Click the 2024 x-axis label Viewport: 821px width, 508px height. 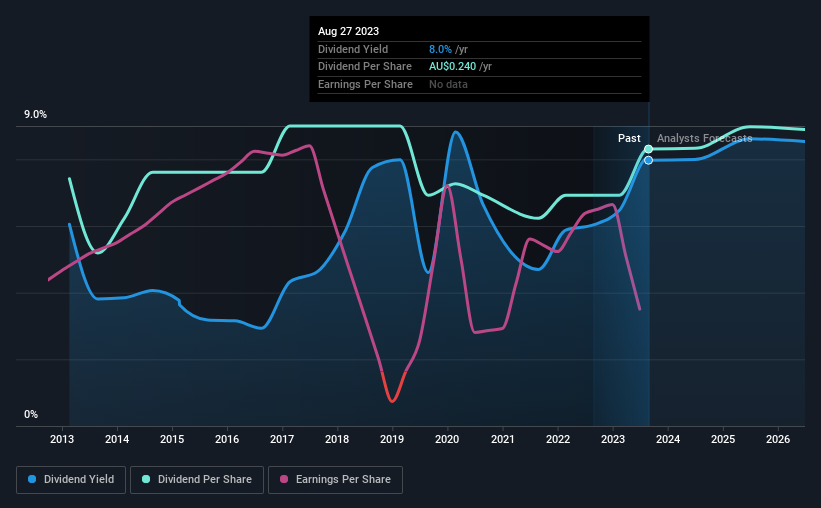click(668, 439)
